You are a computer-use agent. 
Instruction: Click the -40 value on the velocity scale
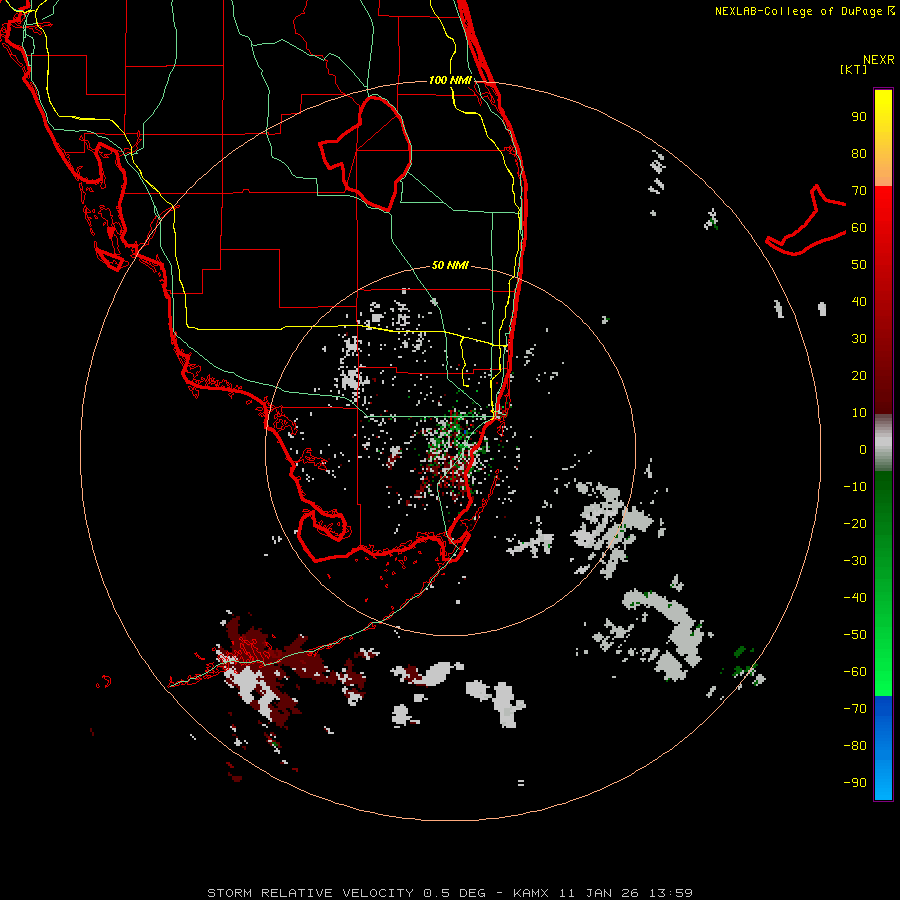pyautogui.click(x=855, y=598)
